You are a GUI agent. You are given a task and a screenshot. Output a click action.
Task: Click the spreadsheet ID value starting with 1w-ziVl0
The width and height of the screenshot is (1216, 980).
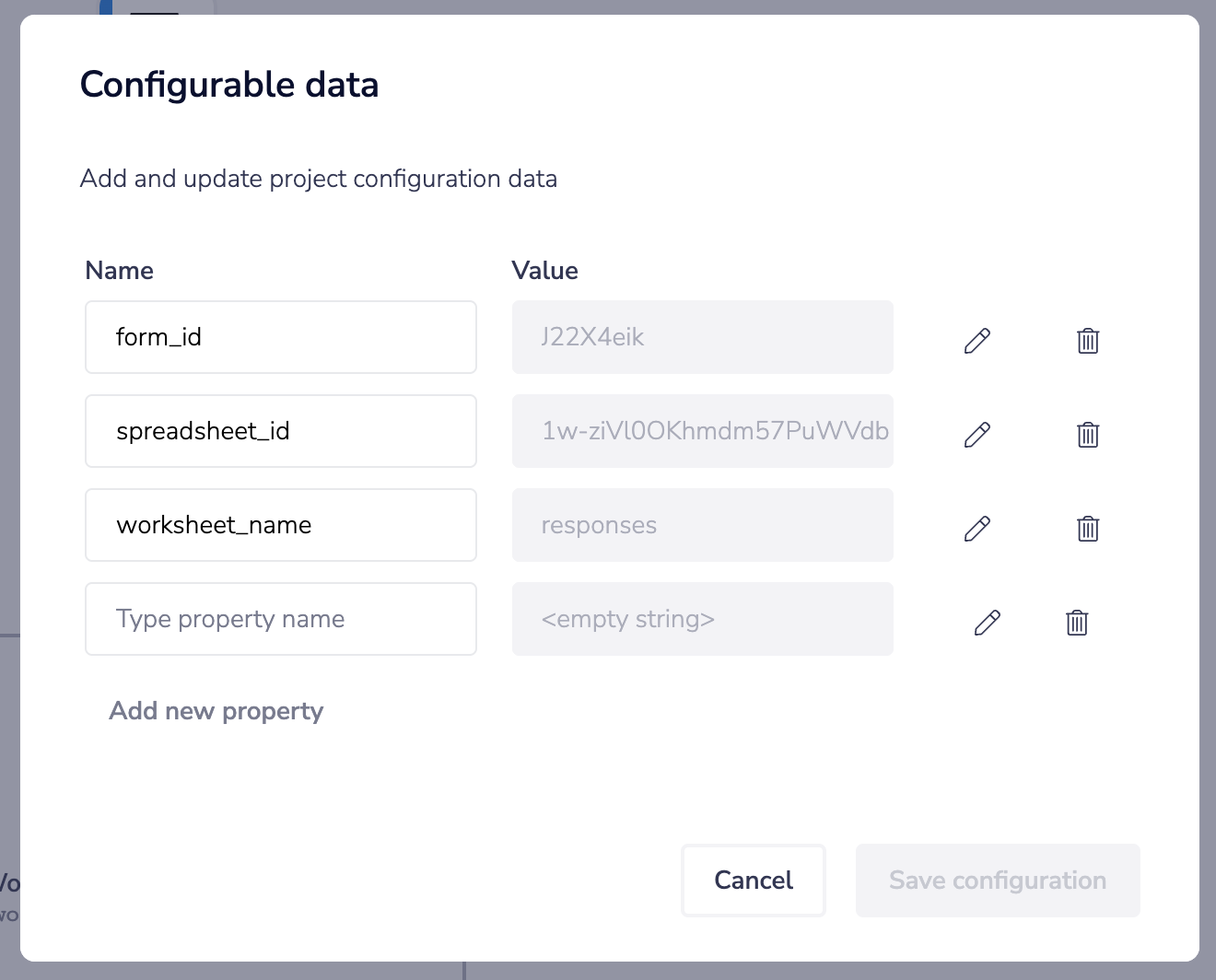click(x=702, y=431)
